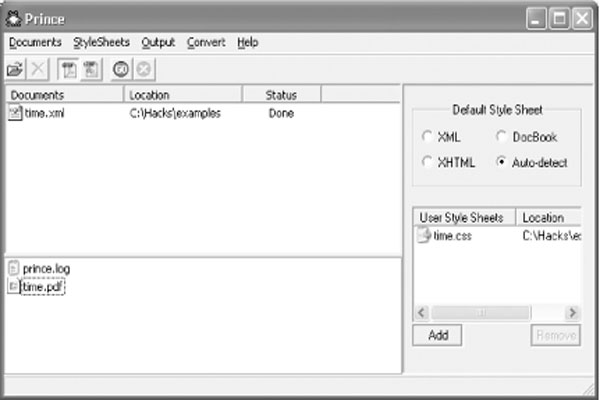
Task: Click the Location column header in documents list
Action: (183, 95)
